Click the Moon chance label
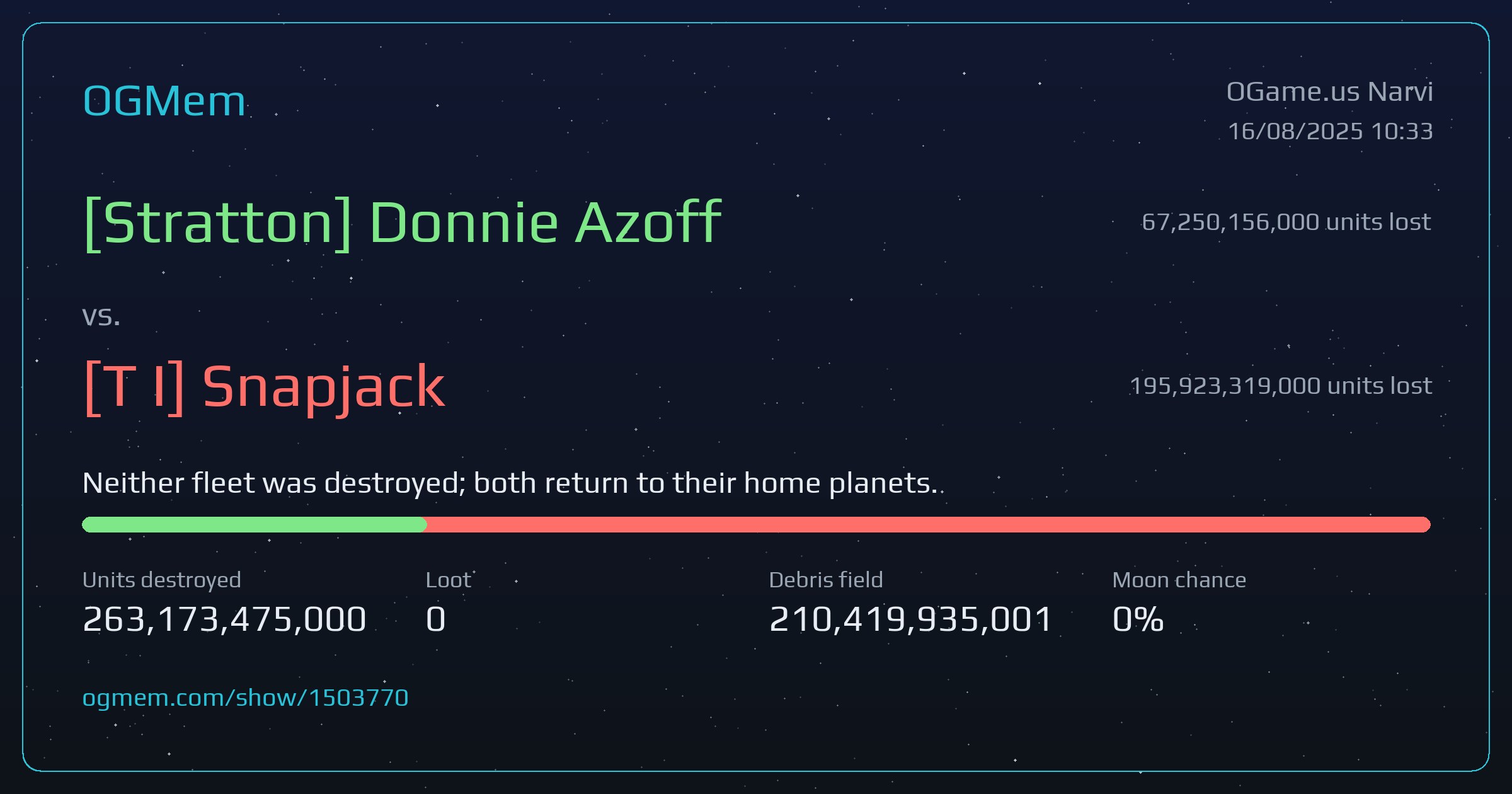Viewport: 1512px width, 794px height. point(1179,580)
